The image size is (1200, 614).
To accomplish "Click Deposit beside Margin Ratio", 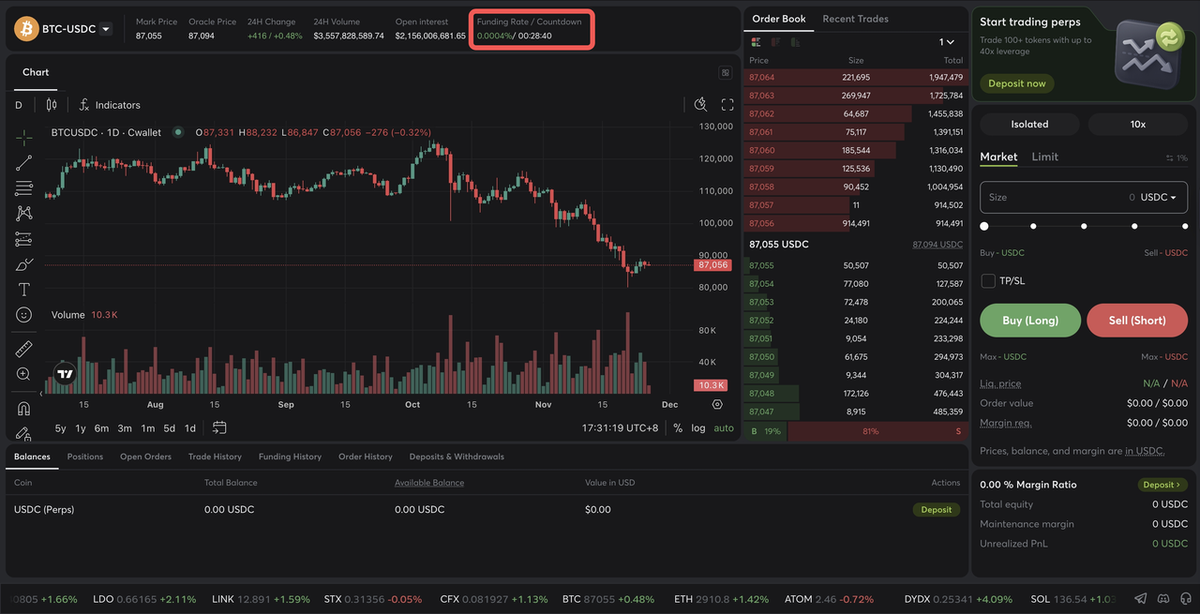I will click(1163, 485).
